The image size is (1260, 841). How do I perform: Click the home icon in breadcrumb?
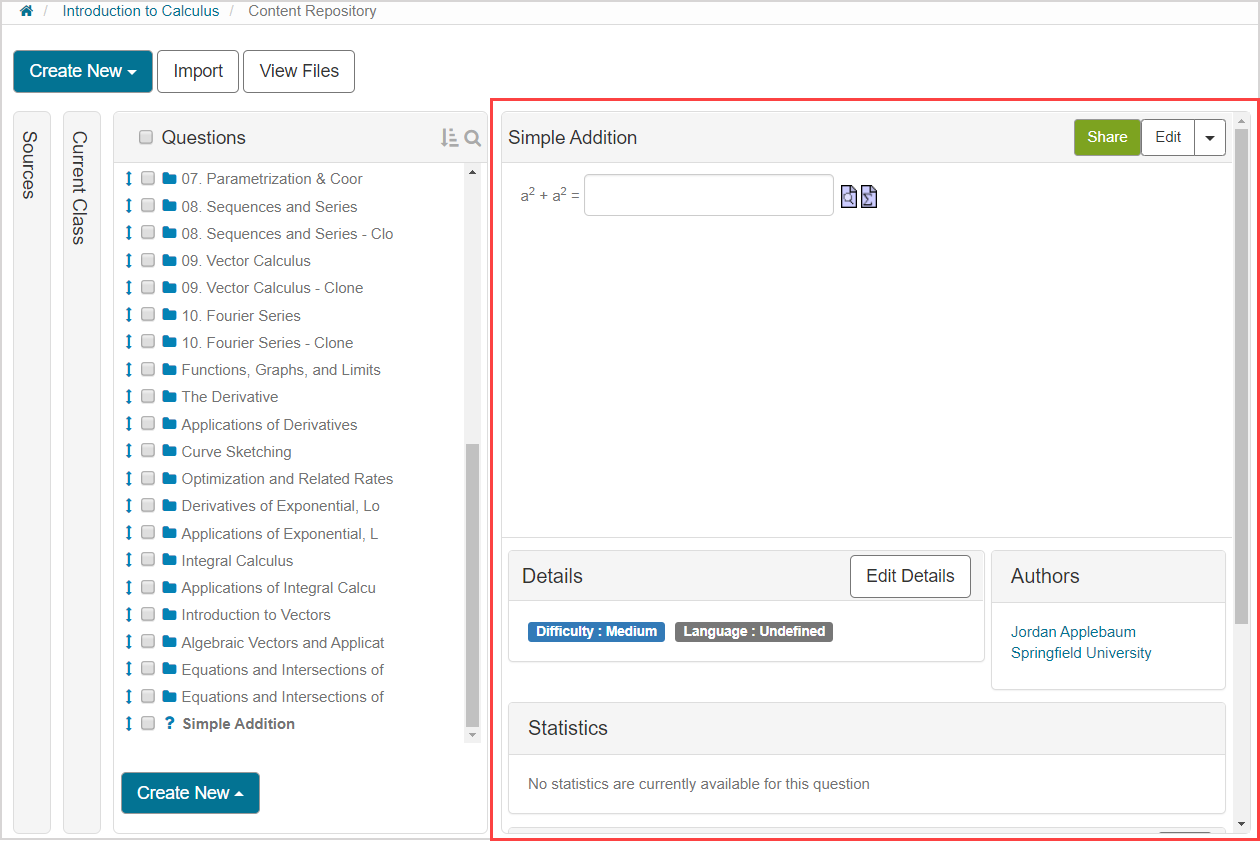26,11
